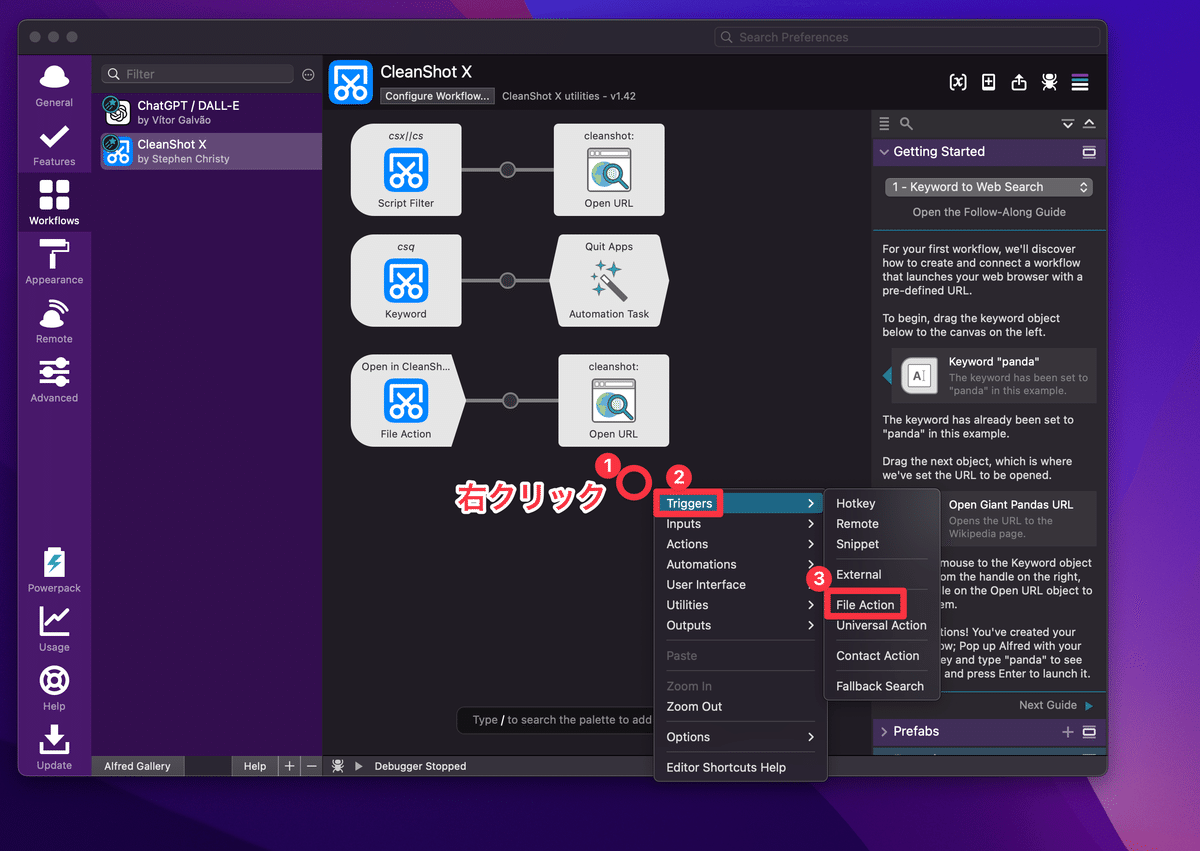Toggle the debugger bug icon in header
Image resolution: width=1200 pixels, height=851 pixels.
[x=1049, y=83]
